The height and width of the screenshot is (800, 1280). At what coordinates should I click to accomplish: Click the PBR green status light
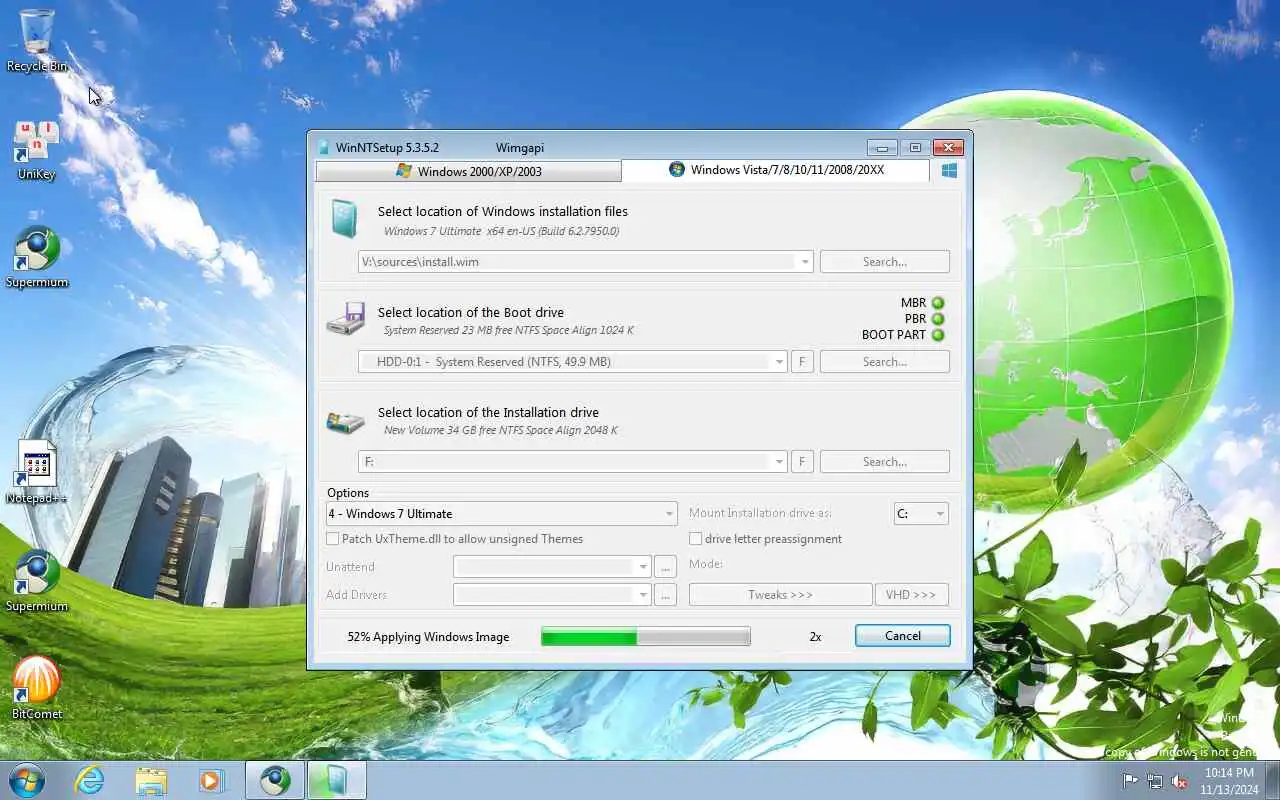(x=938, y=319)
